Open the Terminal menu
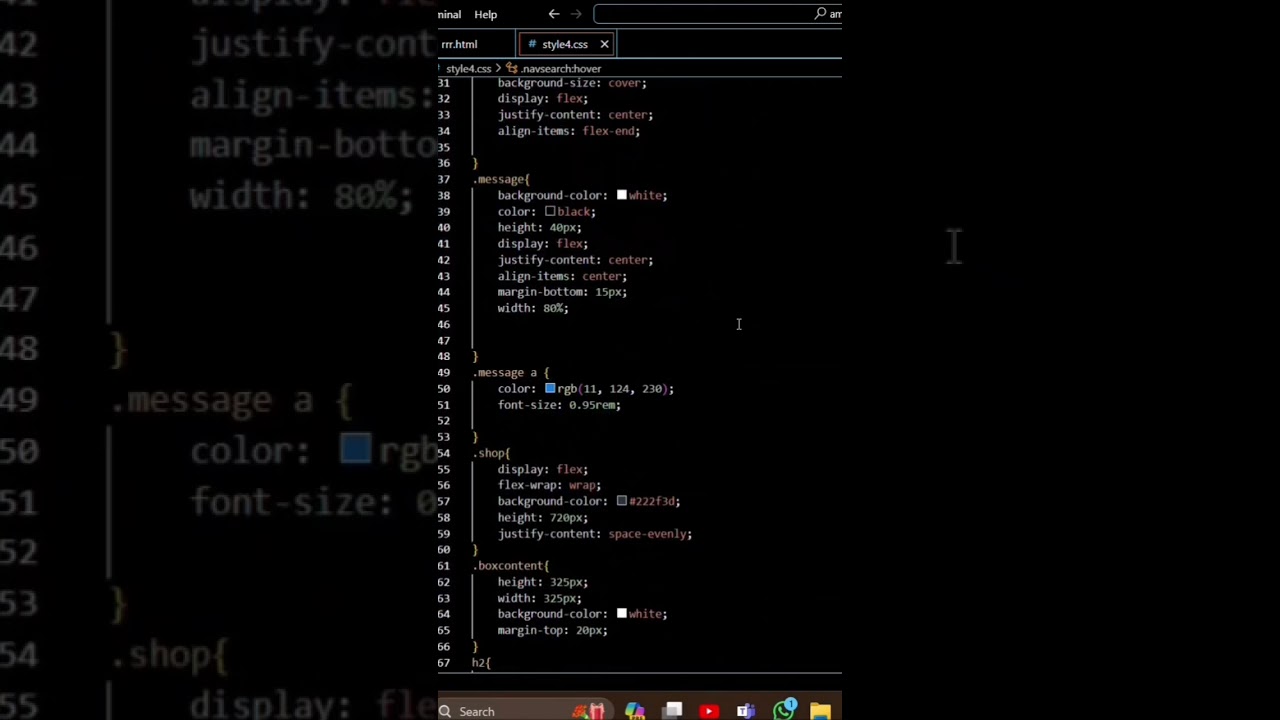Viewport: 1280px width, 720px height. coord(449,15)
